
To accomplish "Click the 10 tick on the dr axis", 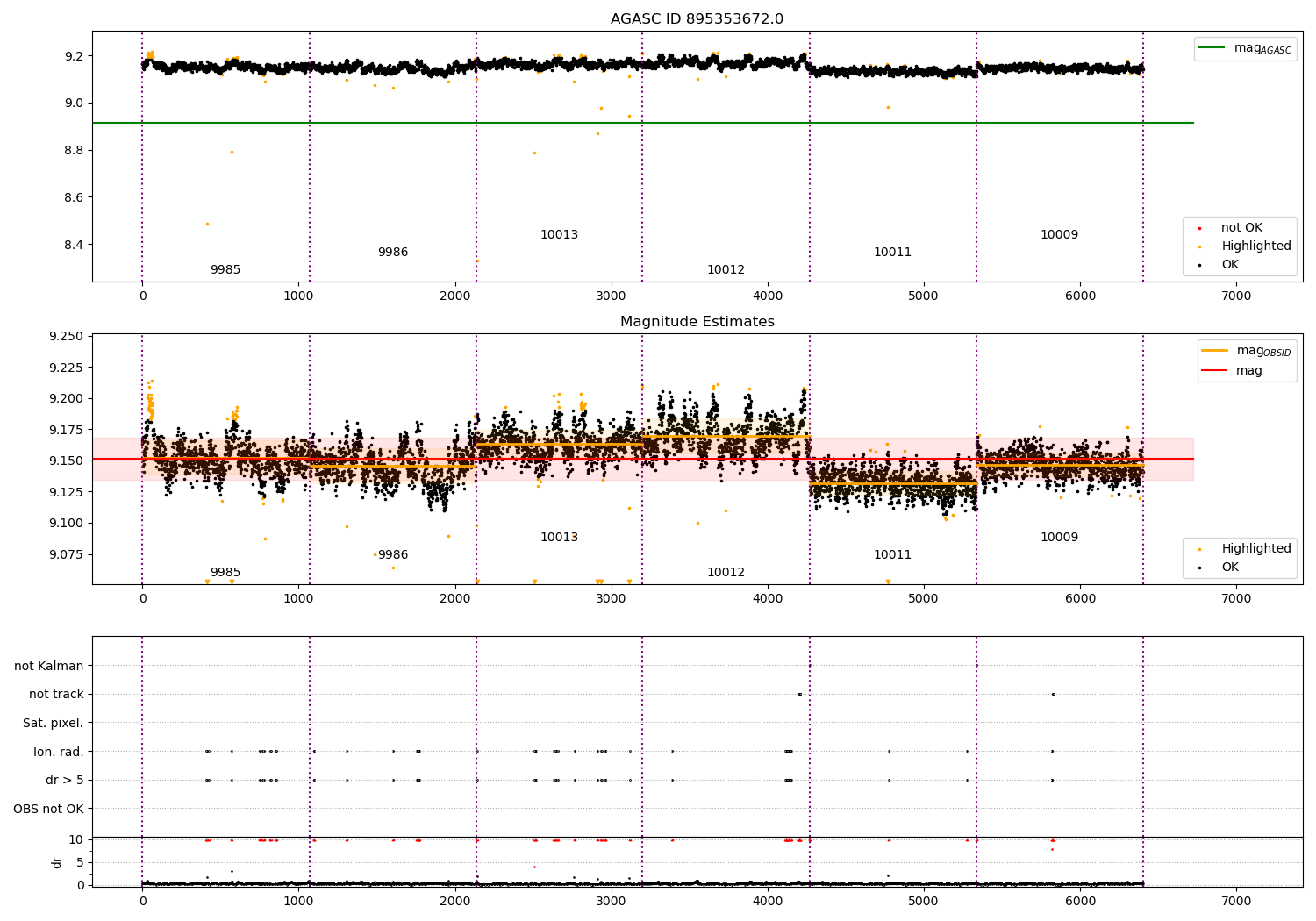I will pyautogui.click(x=76, y=839).
